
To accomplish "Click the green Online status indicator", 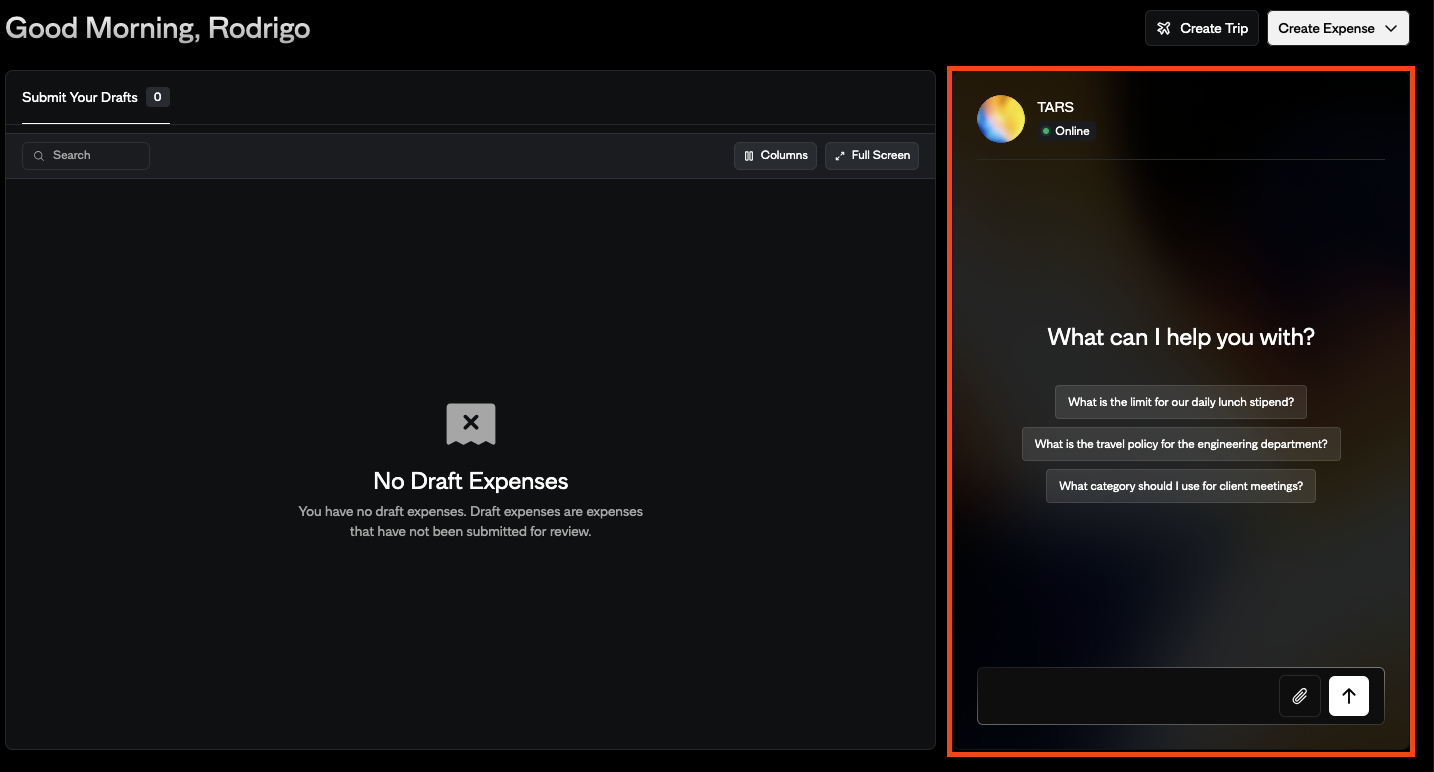I will [1046, 130].
